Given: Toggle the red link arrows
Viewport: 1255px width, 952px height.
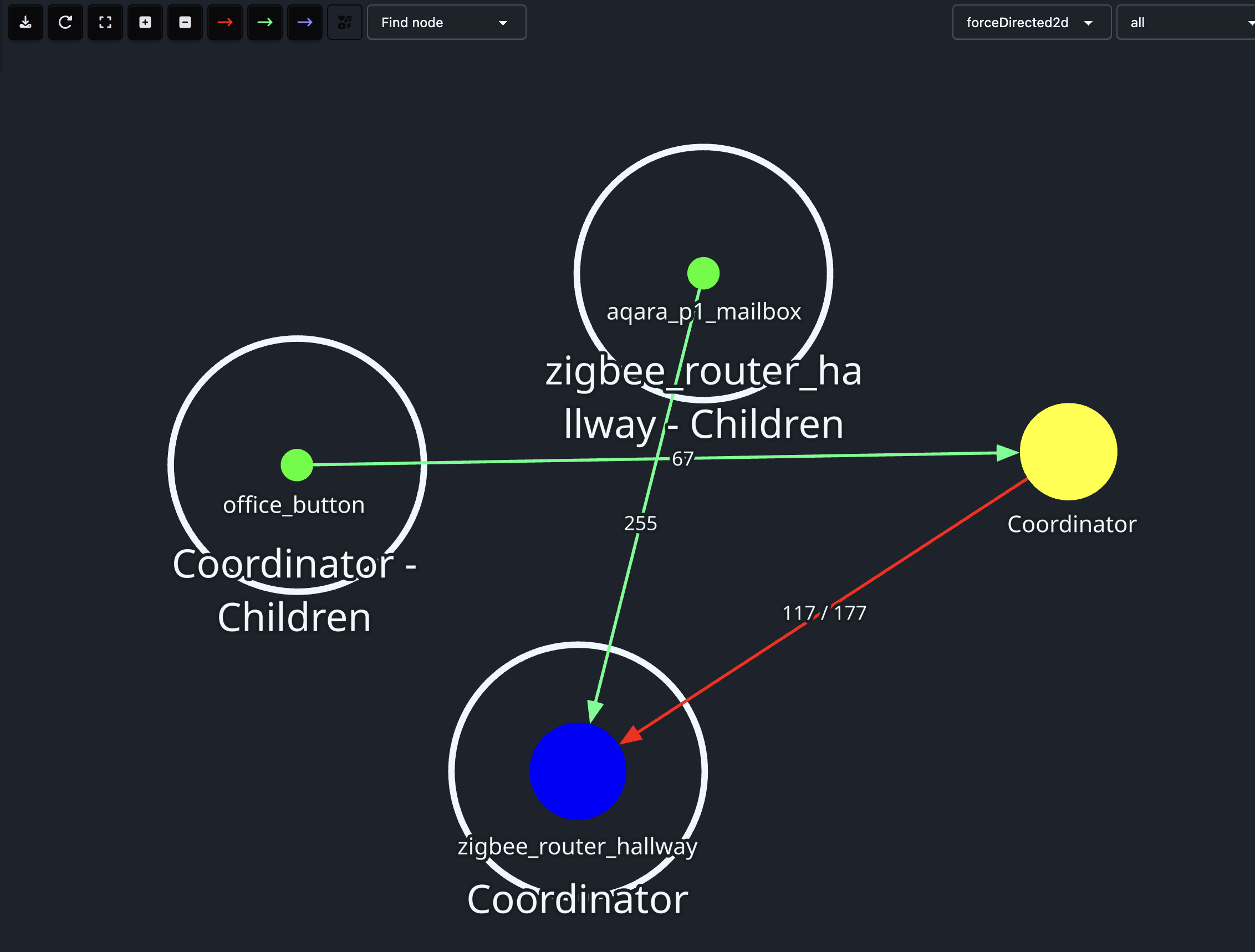Looking at the screenshot, I should tap(225, 22).
